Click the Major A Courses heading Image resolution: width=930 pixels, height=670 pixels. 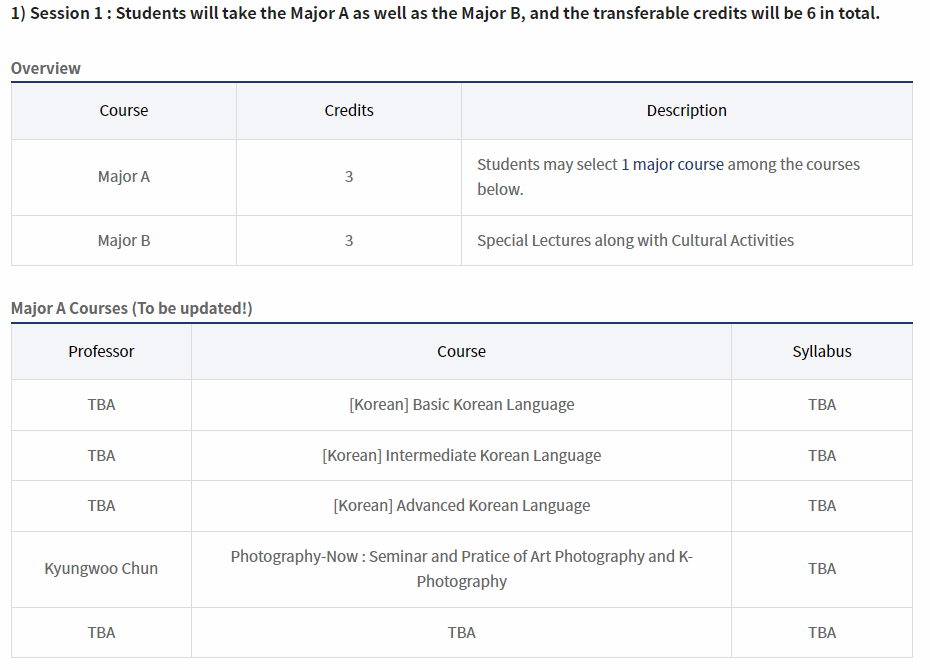(131, 308)
